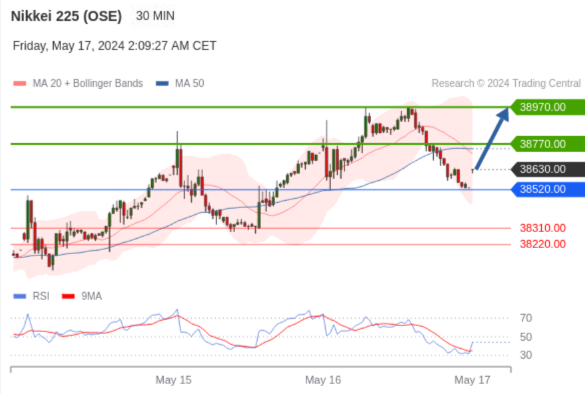Image resolution: width=585 pixels, height=394 pixels.
Task: Click the blue MA 50 legend swatch
Action: 162,83
